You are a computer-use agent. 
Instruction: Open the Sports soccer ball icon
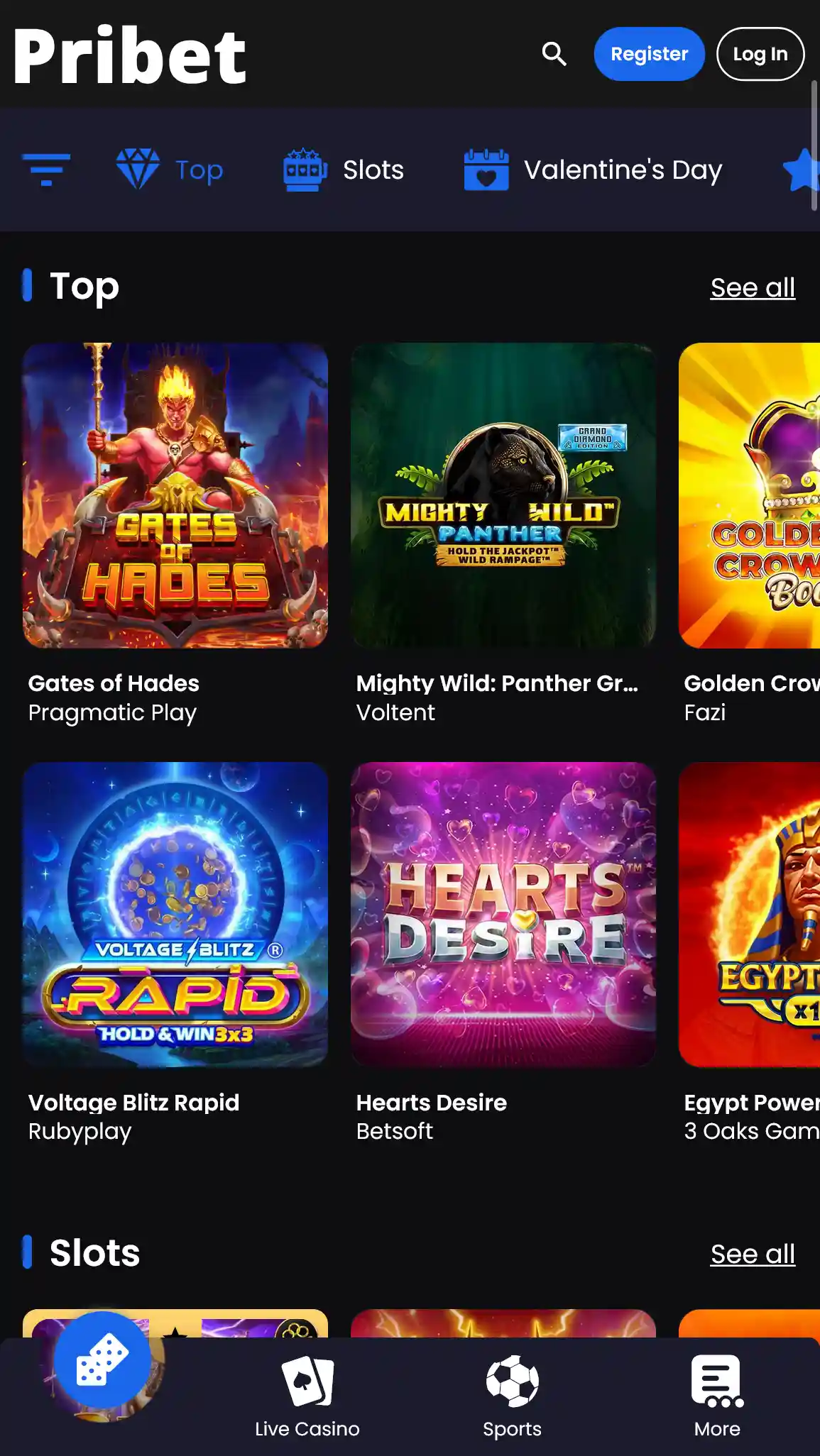click(x=513, y=1381)
